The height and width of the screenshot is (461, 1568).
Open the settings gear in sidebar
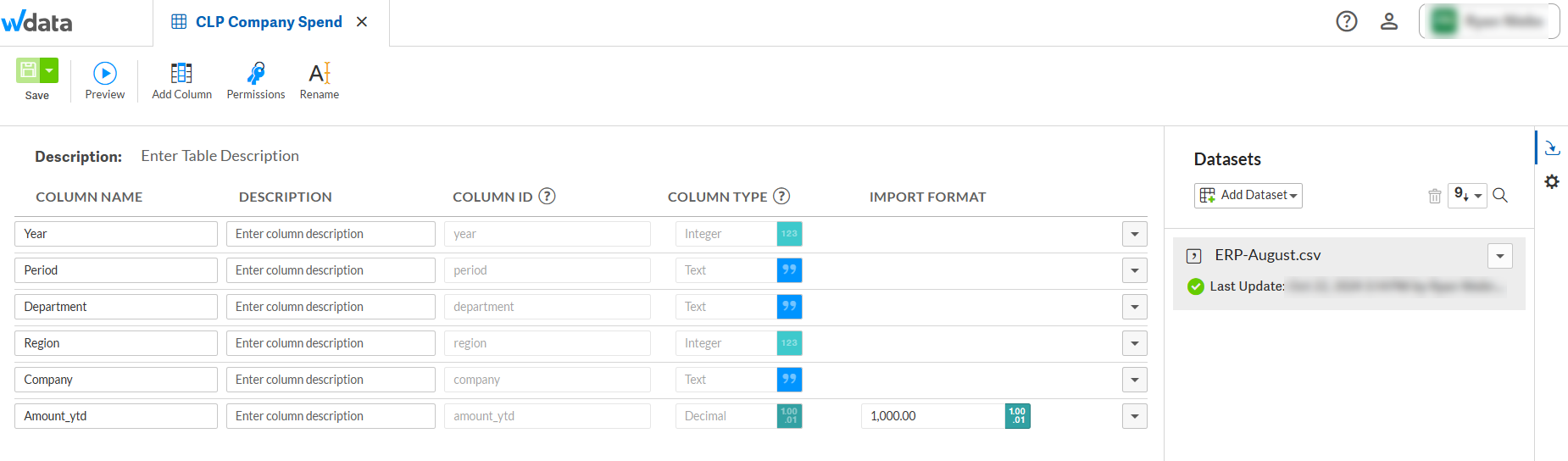point(1552,181)
